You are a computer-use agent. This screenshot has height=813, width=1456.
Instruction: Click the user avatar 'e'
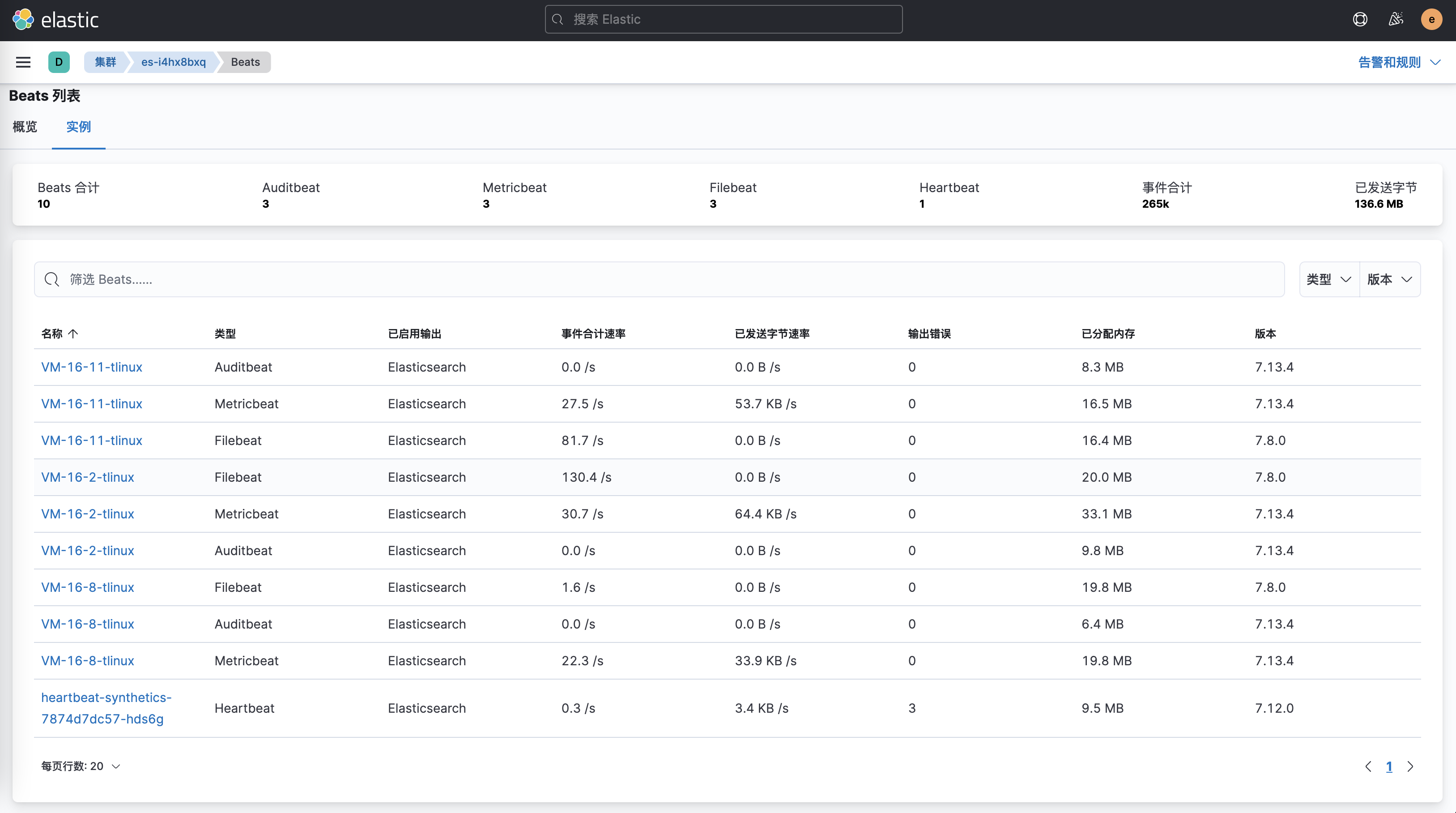coord(1431,20)
